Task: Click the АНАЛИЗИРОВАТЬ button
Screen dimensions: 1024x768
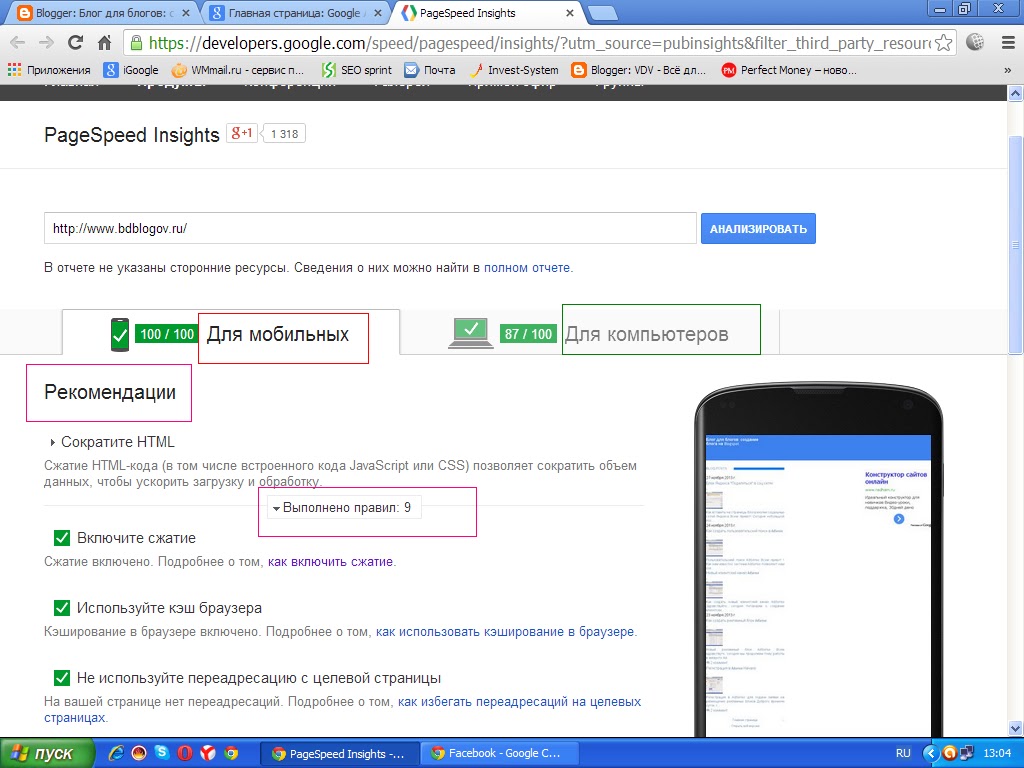Action: (758, 229)
